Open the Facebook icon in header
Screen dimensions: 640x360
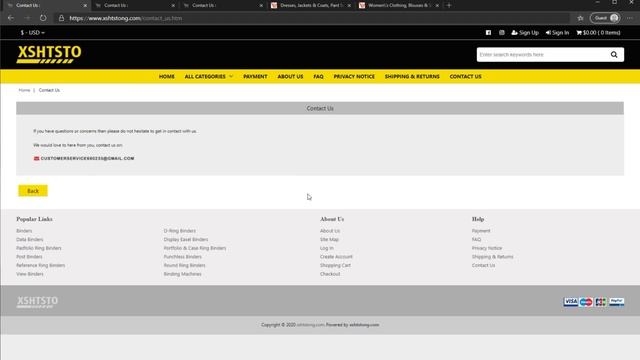(x=488, y=33)
